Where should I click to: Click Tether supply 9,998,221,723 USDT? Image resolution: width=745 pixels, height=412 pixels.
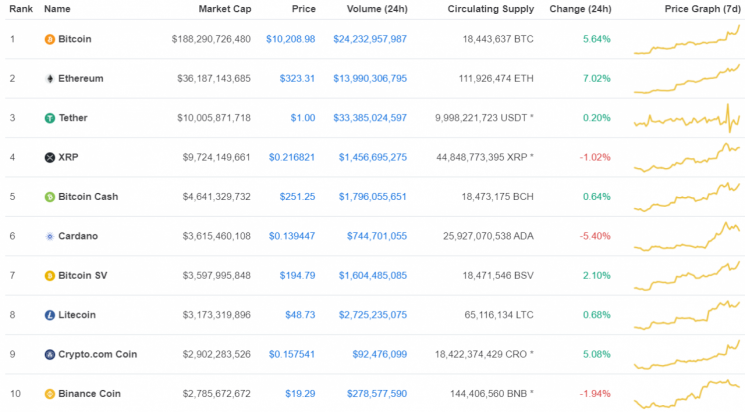(484, 118)
